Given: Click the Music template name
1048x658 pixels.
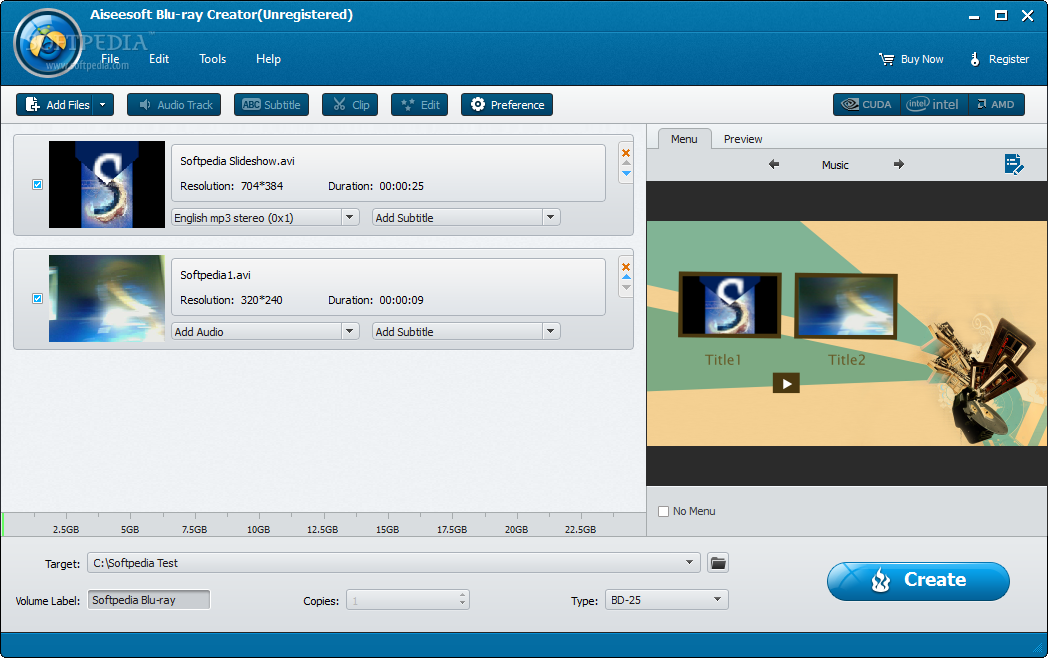Looking at the screenshot, I should pyautogui.click(x=835, y=164).
